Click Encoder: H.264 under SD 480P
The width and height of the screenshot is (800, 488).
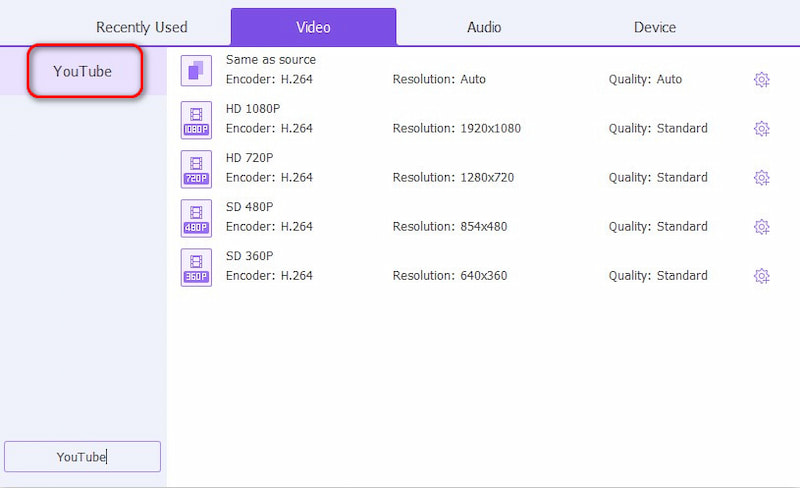269,226
